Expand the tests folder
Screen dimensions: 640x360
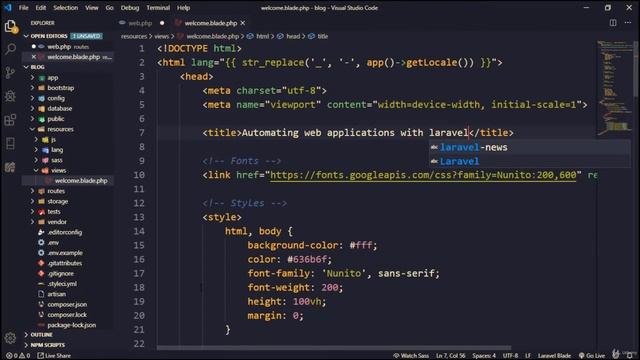(54, 212)
